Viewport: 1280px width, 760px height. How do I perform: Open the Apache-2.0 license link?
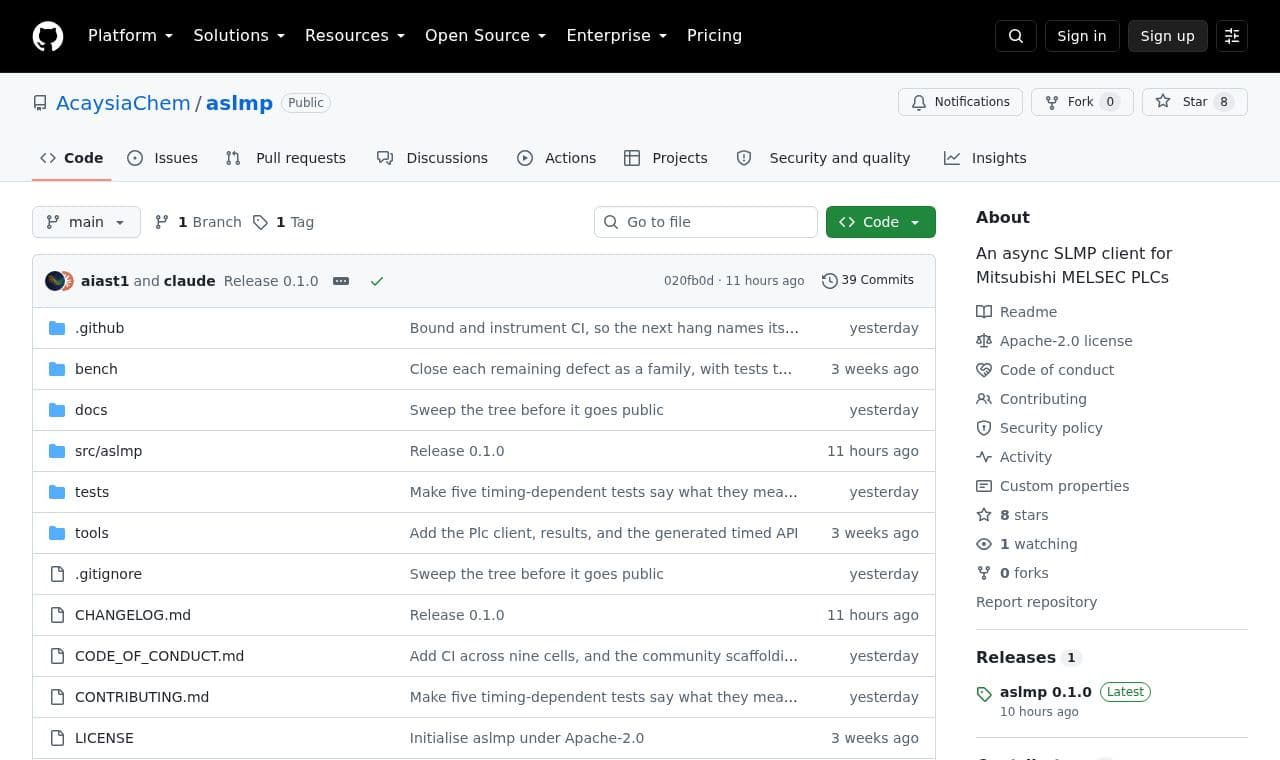(1066, 341)
